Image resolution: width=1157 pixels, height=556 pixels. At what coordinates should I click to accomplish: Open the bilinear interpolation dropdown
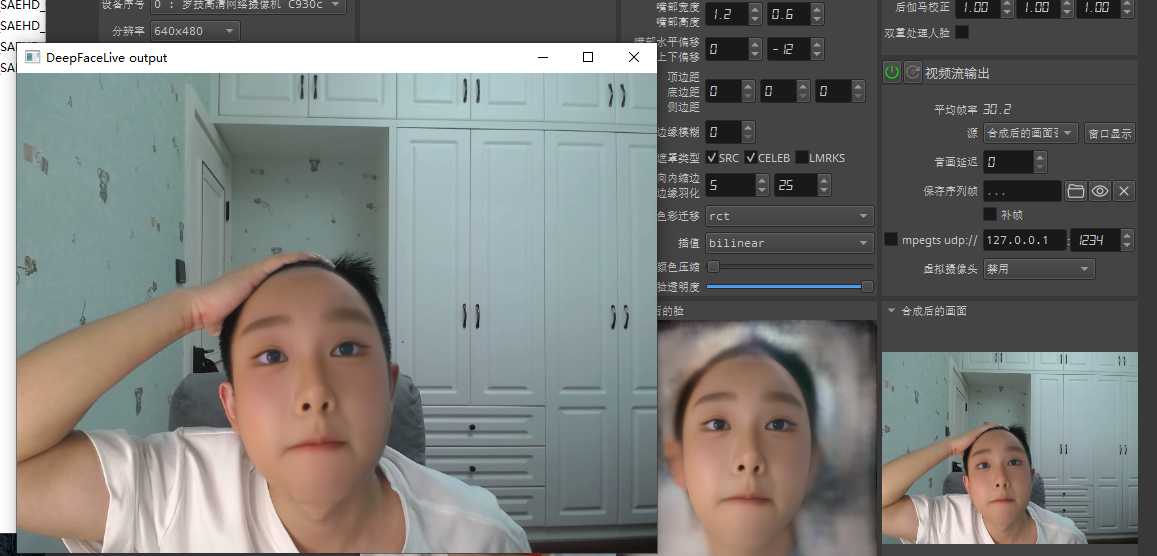790,243
